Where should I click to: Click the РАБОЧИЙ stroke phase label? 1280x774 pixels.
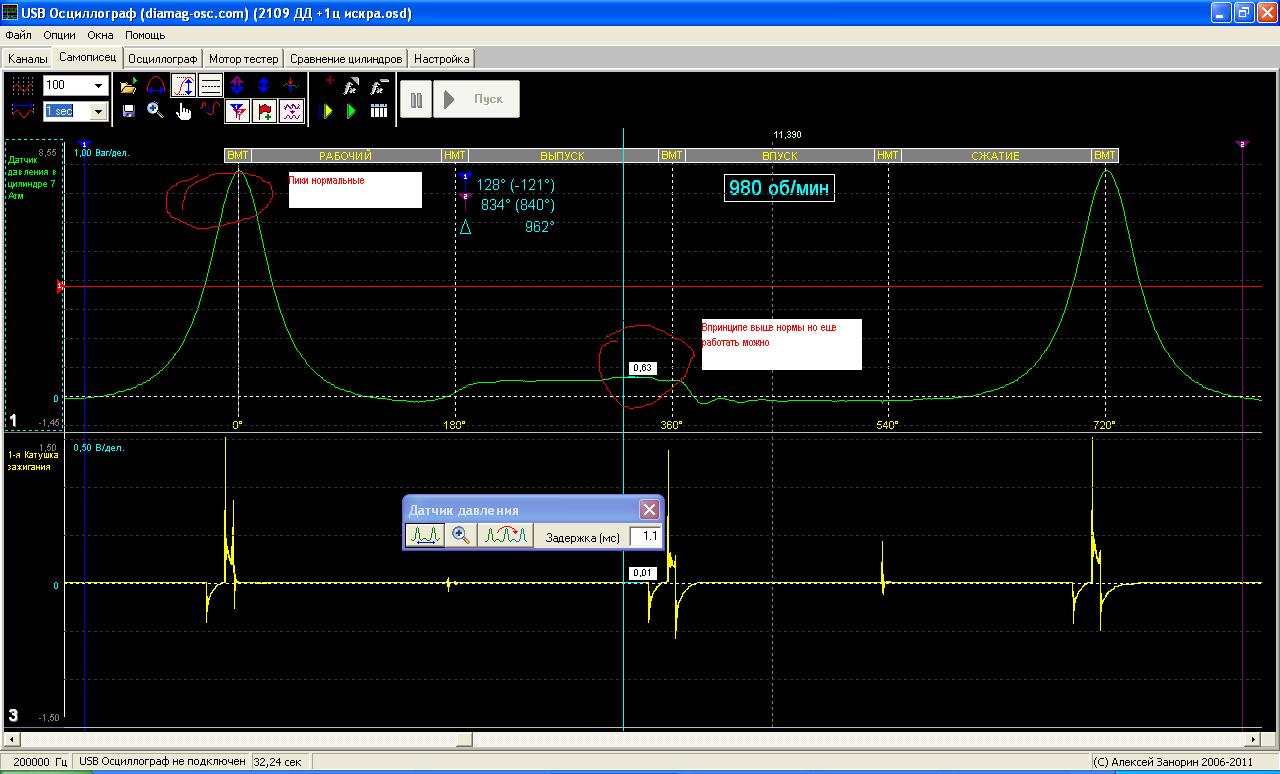tap(346, 156)
